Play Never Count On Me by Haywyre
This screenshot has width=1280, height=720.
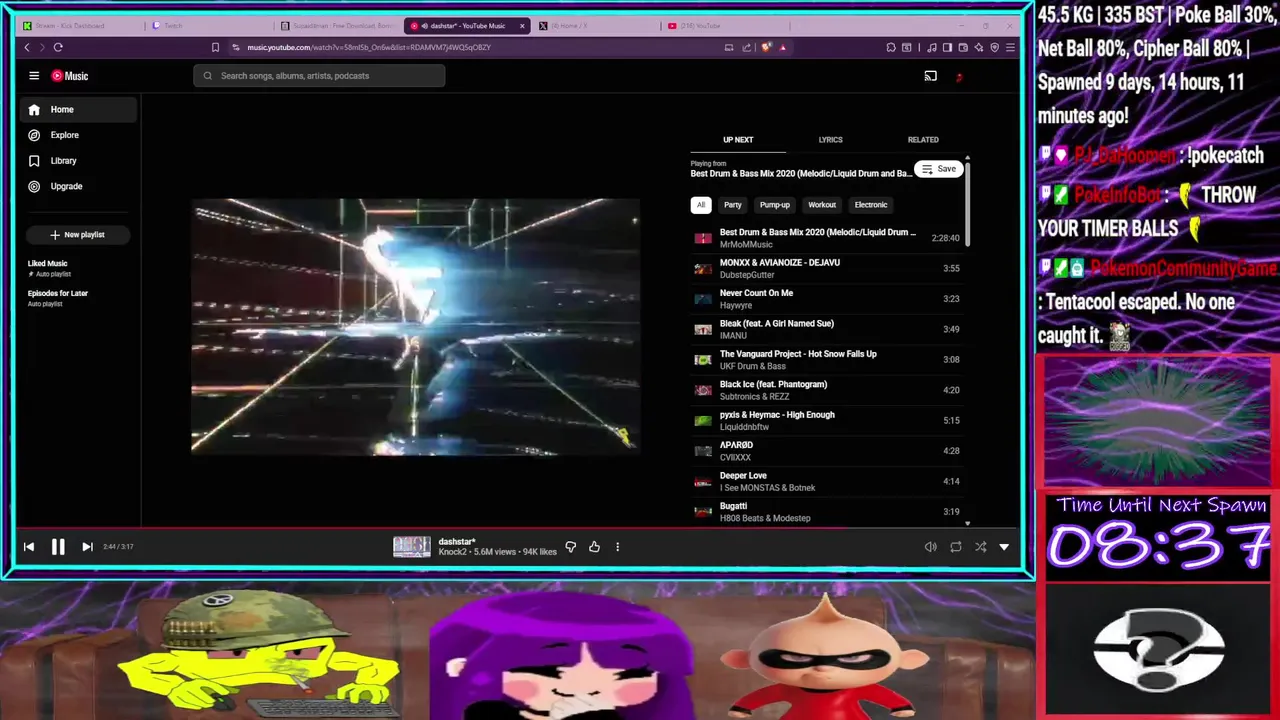826,299
